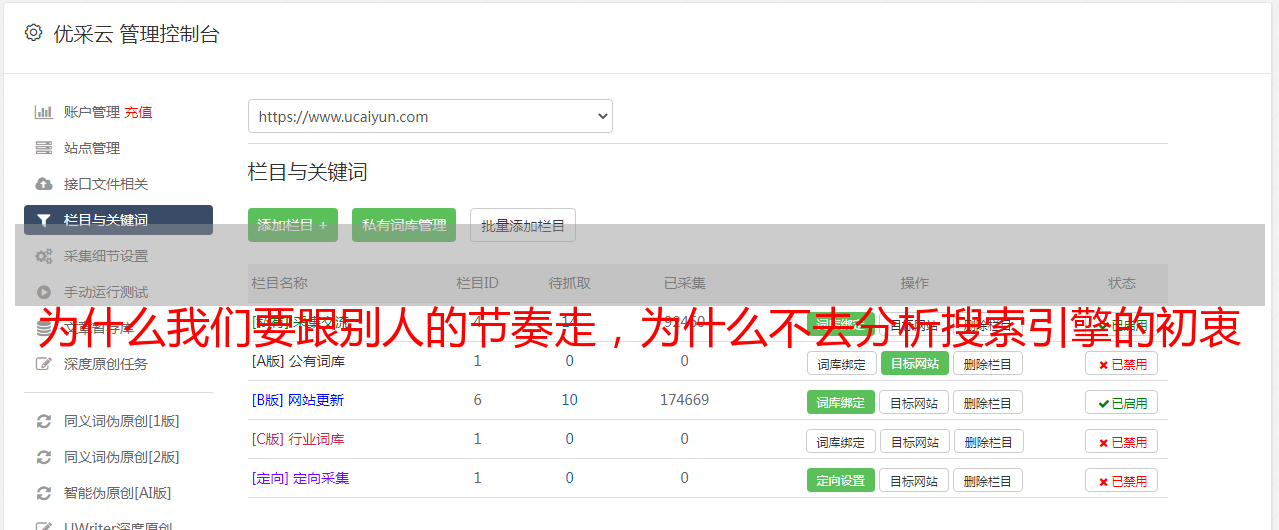Toggle 已禁用 status for [C版] 行业词库
1279x530 pixels.
[1121, 441]
